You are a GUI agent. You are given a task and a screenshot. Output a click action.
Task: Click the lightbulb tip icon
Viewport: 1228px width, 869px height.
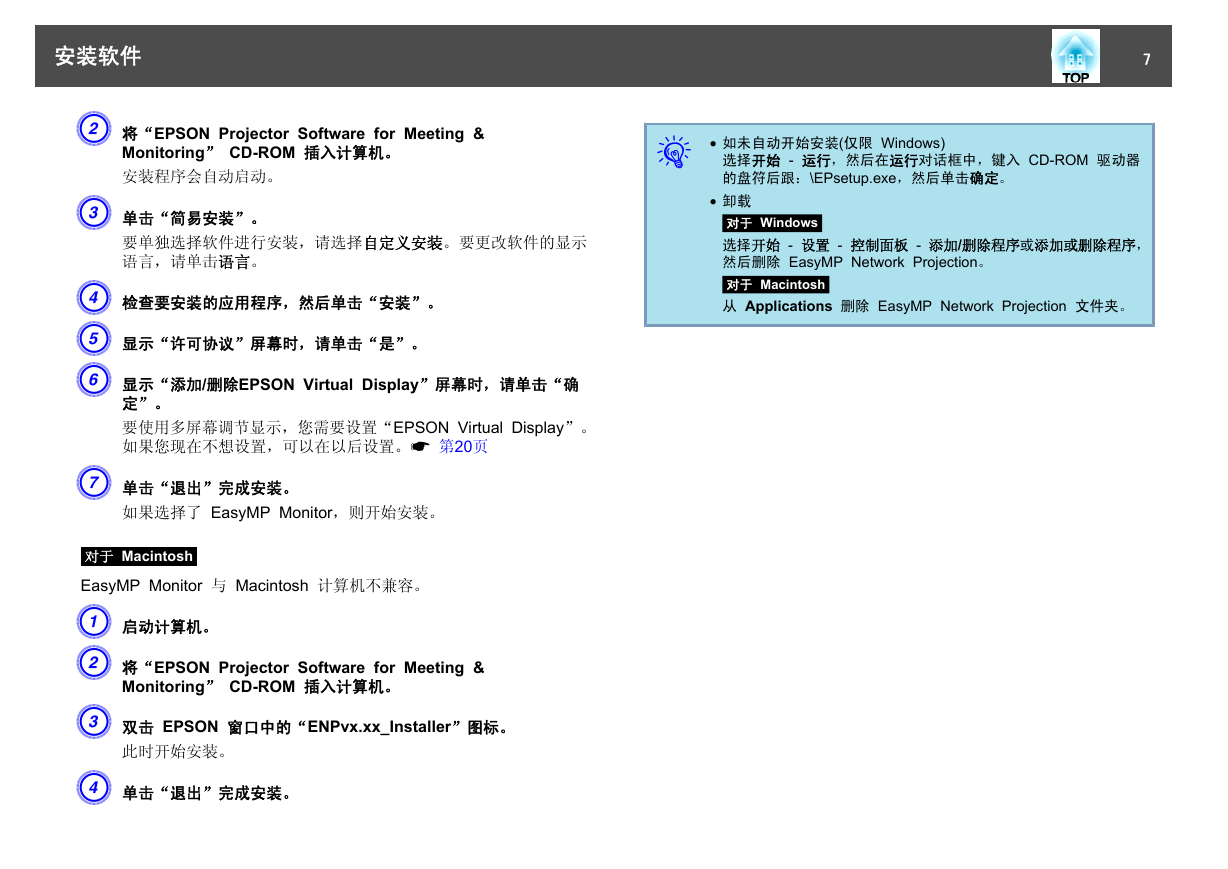pyautogui.click(x=674, y=151)
